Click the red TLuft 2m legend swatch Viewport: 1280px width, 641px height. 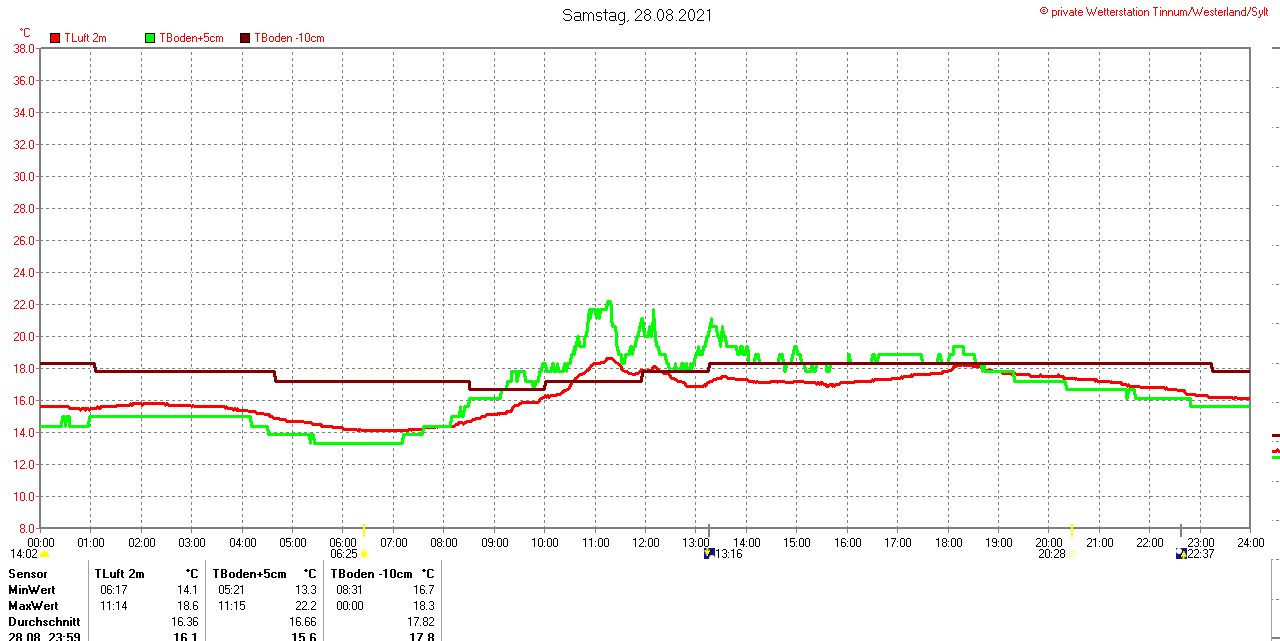coord(55,38)
